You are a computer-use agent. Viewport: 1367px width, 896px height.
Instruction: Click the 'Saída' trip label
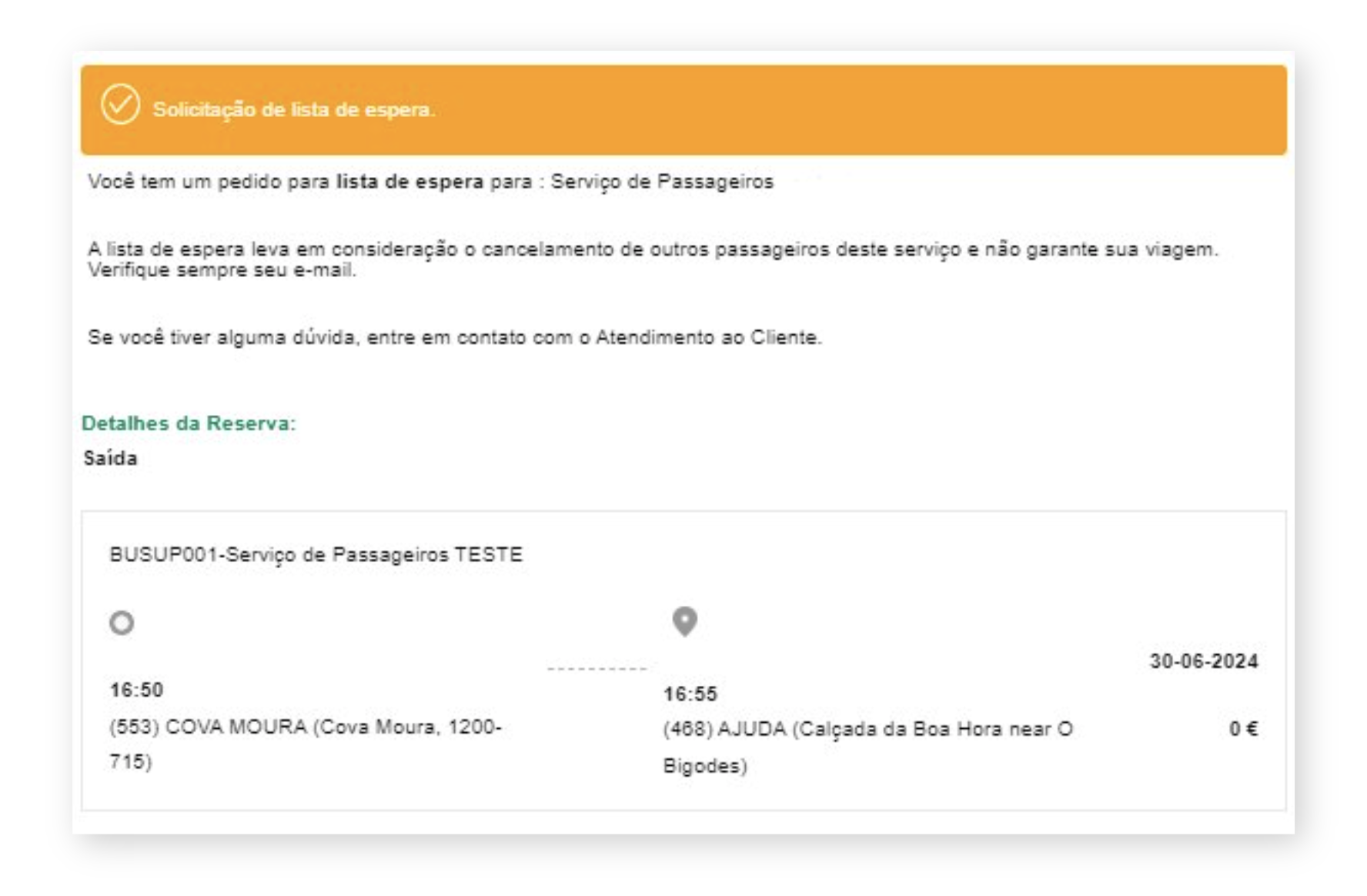pos(110,458)
